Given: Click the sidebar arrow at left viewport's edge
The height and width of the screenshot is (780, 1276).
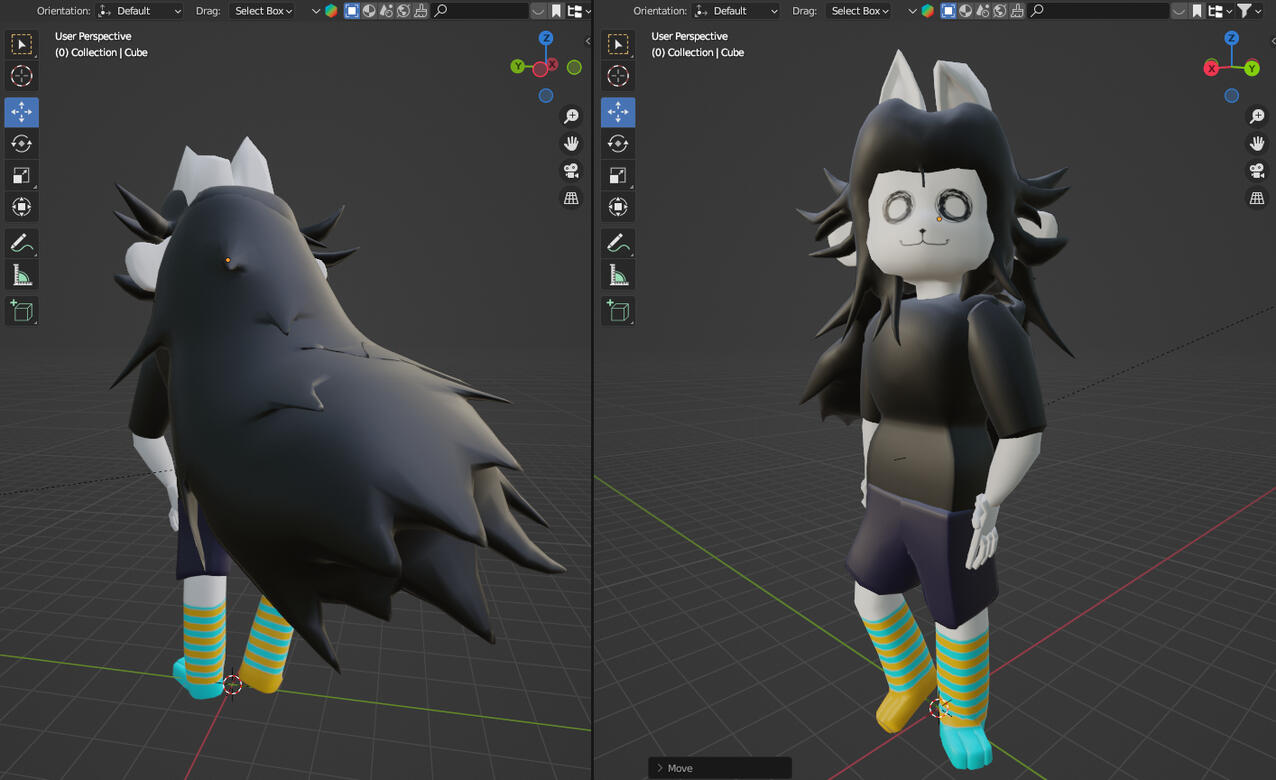Looking at the screenshot, I should 588,41.
